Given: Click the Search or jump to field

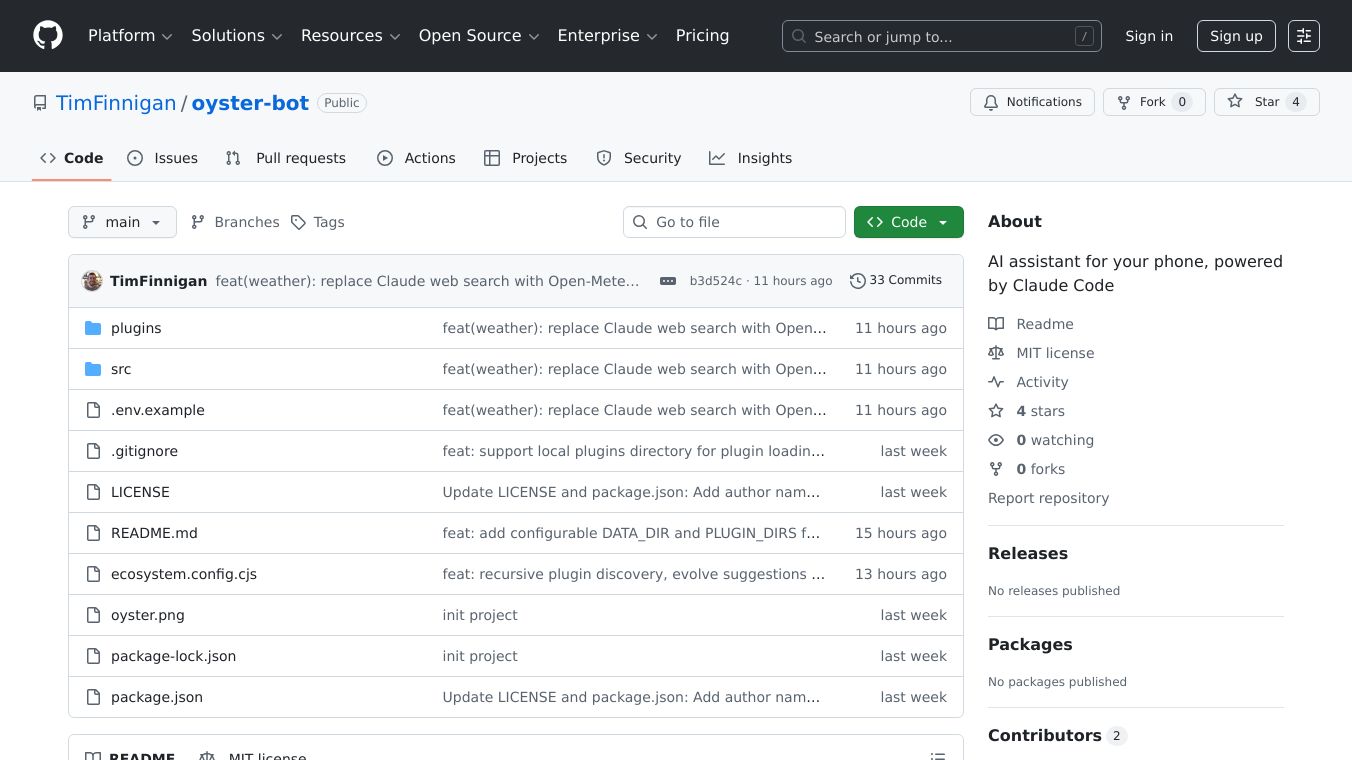Looking at the screenshot, I should [940, 36].
